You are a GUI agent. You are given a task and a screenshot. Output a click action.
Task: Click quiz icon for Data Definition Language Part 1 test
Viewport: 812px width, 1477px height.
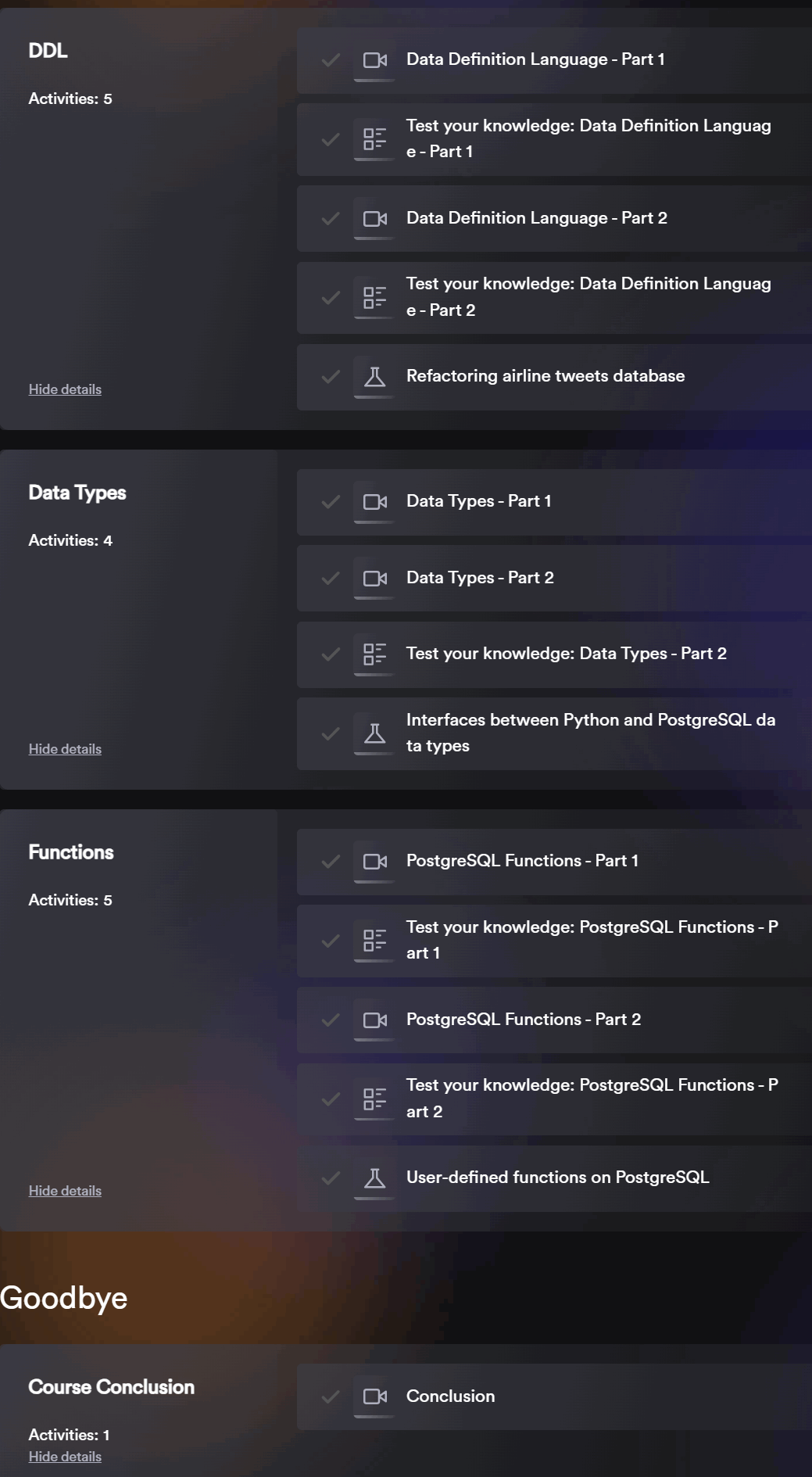(375, 139)
